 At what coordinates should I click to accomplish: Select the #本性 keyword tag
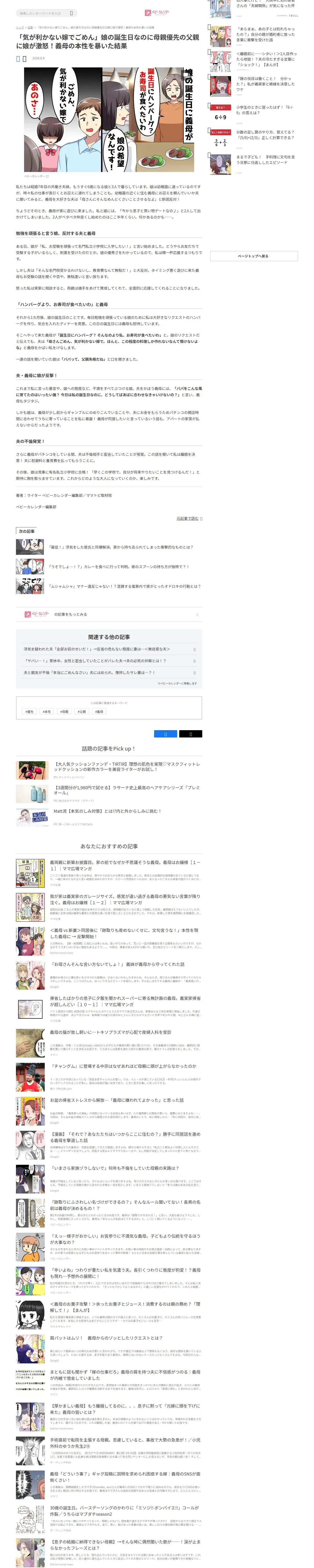click(47, 712)
